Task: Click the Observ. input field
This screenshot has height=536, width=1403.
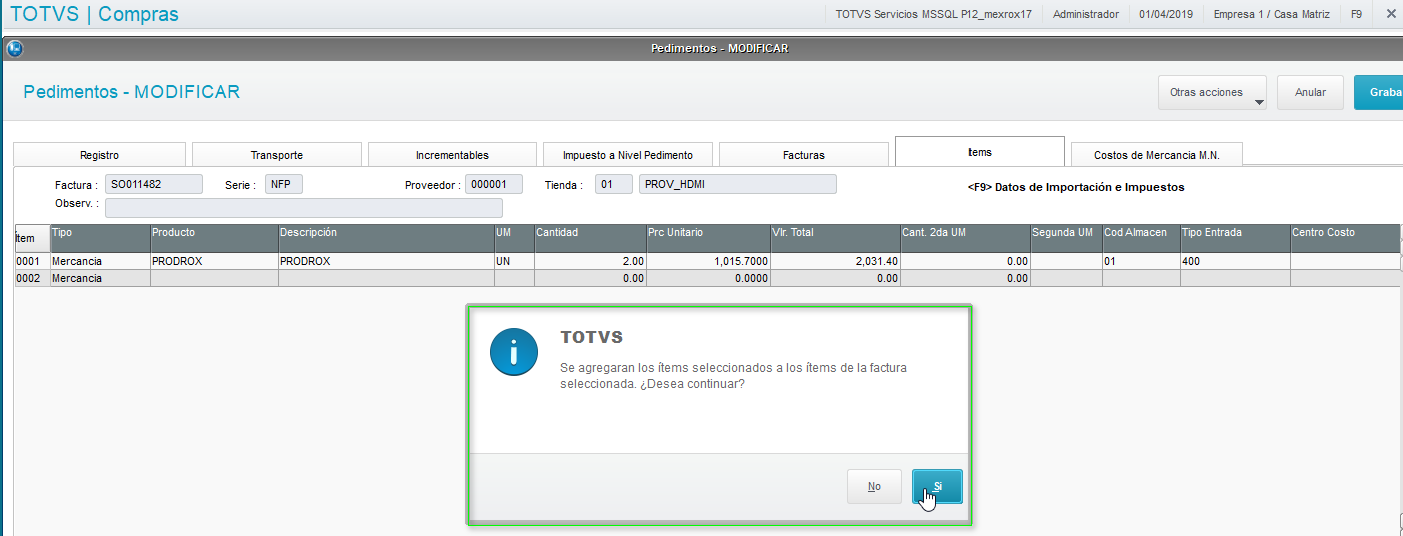Action: (x=304, y=207)
